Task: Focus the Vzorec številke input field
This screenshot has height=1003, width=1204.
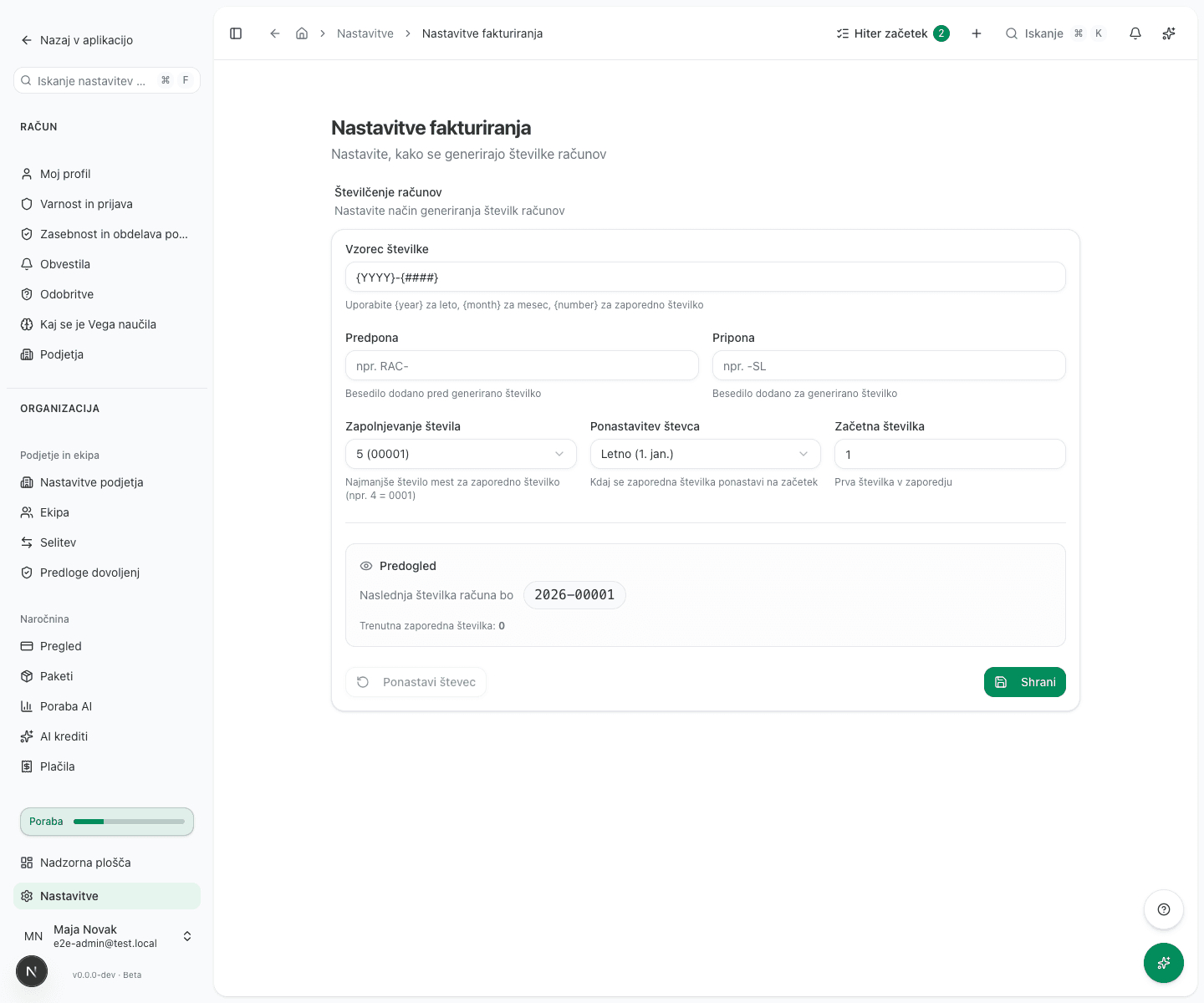Action: click(706, 277)
